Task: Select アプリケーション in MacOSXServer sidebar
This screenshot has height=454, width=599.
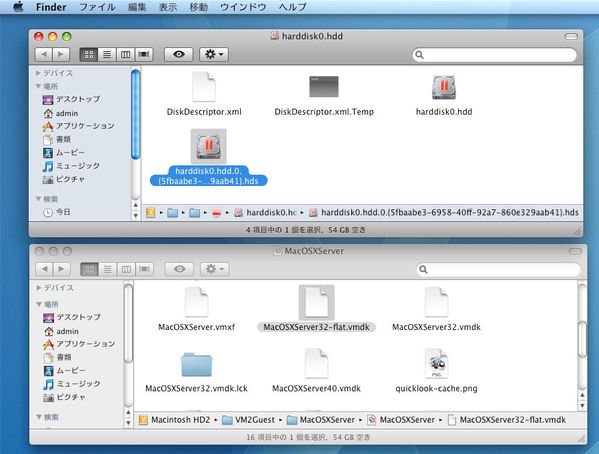Action: coord(79,344)
